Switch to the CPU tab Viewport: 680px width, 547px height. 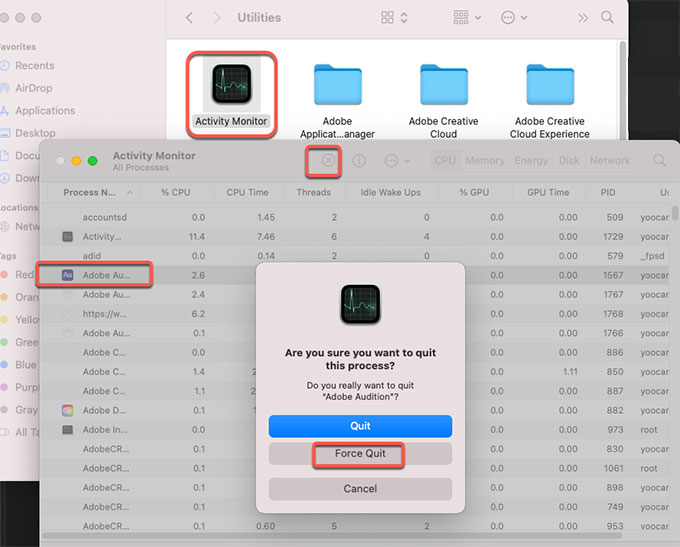(x=445, y=160)
